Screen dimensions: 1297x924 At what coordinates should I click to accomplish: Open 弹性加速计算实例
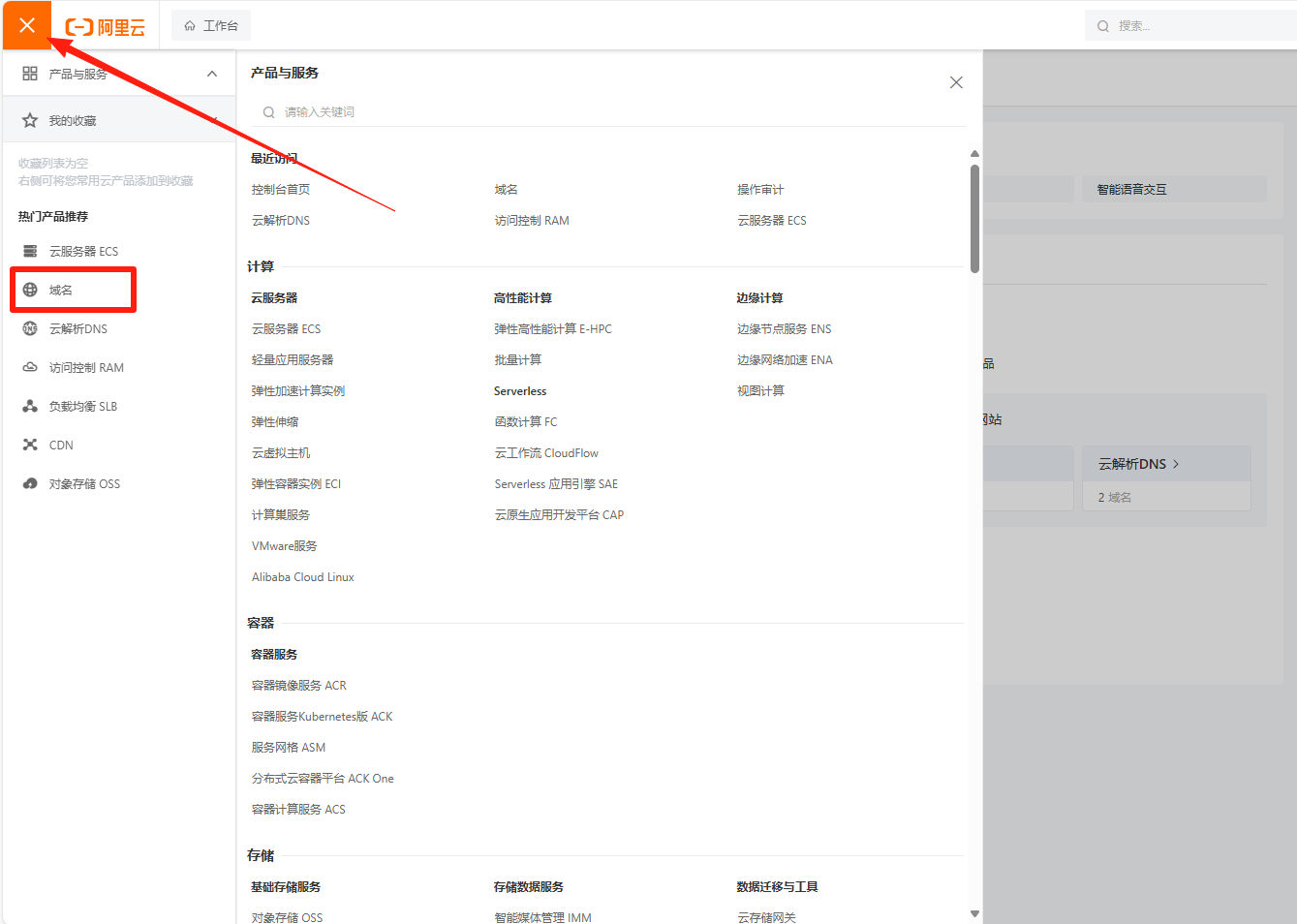(x=298, y=391)
